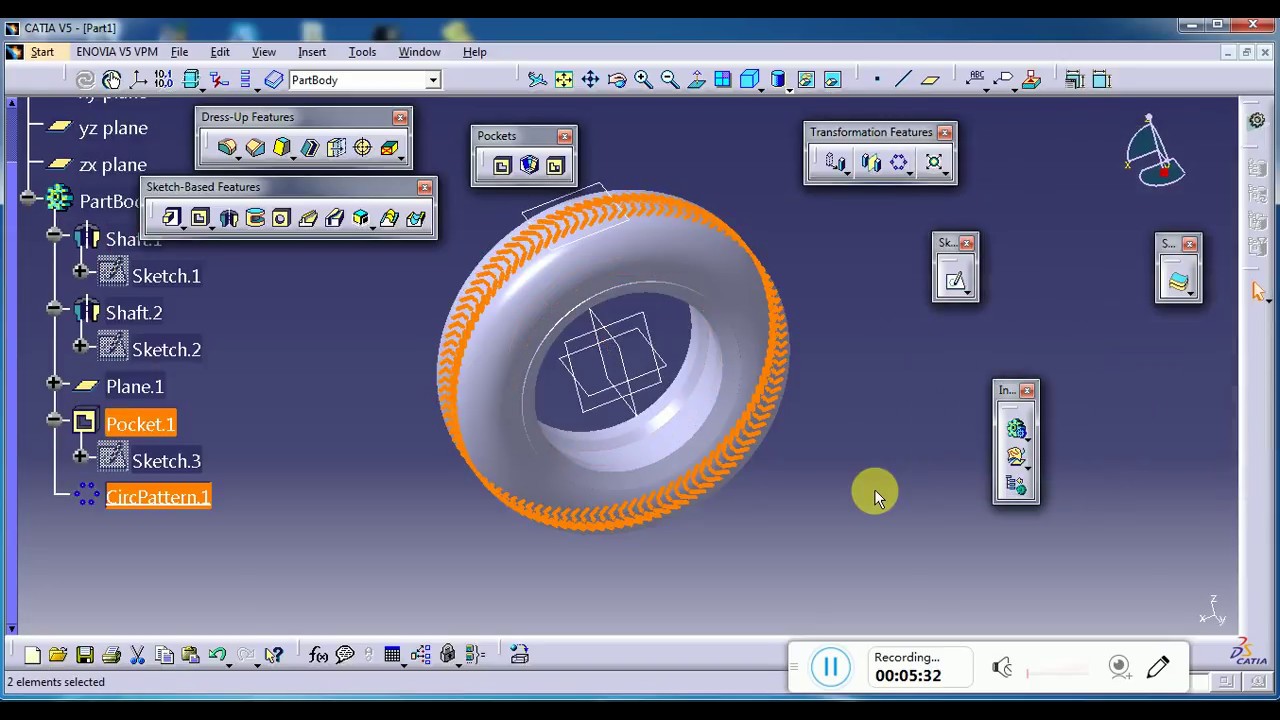Click the Normal View icon

point(696,80)
